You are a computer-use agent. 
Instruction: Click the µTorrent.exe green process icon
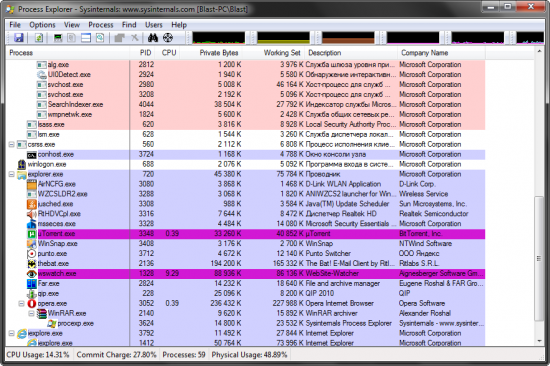tap(32, 234)
